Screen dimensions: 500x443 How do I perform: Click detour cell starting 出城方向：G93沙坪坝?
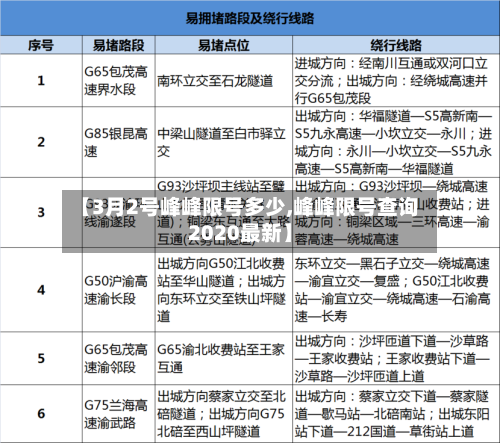point(396,212)
